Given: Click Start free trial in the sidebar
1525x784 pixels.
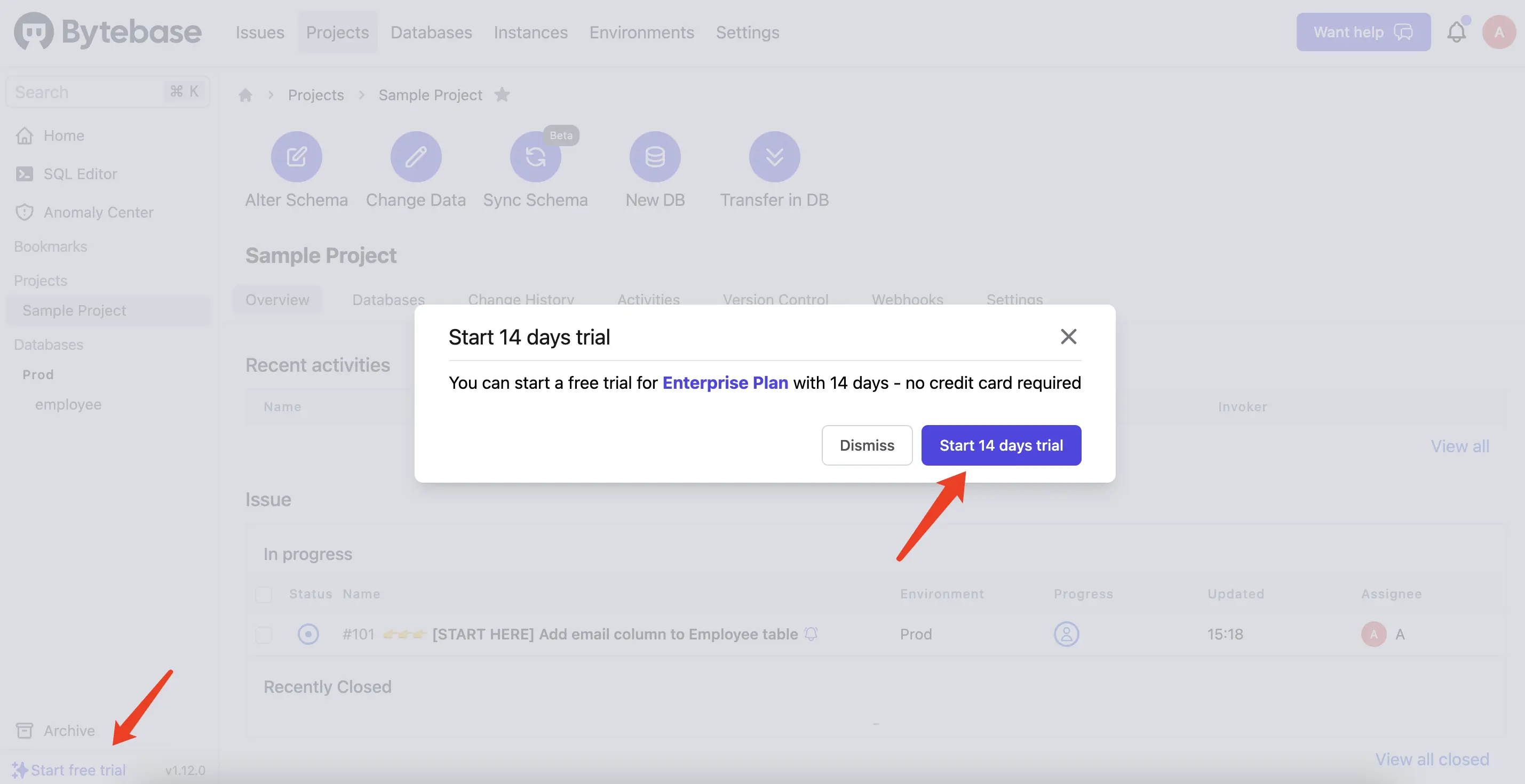Looking at the screenshot, I should point(69,770).
